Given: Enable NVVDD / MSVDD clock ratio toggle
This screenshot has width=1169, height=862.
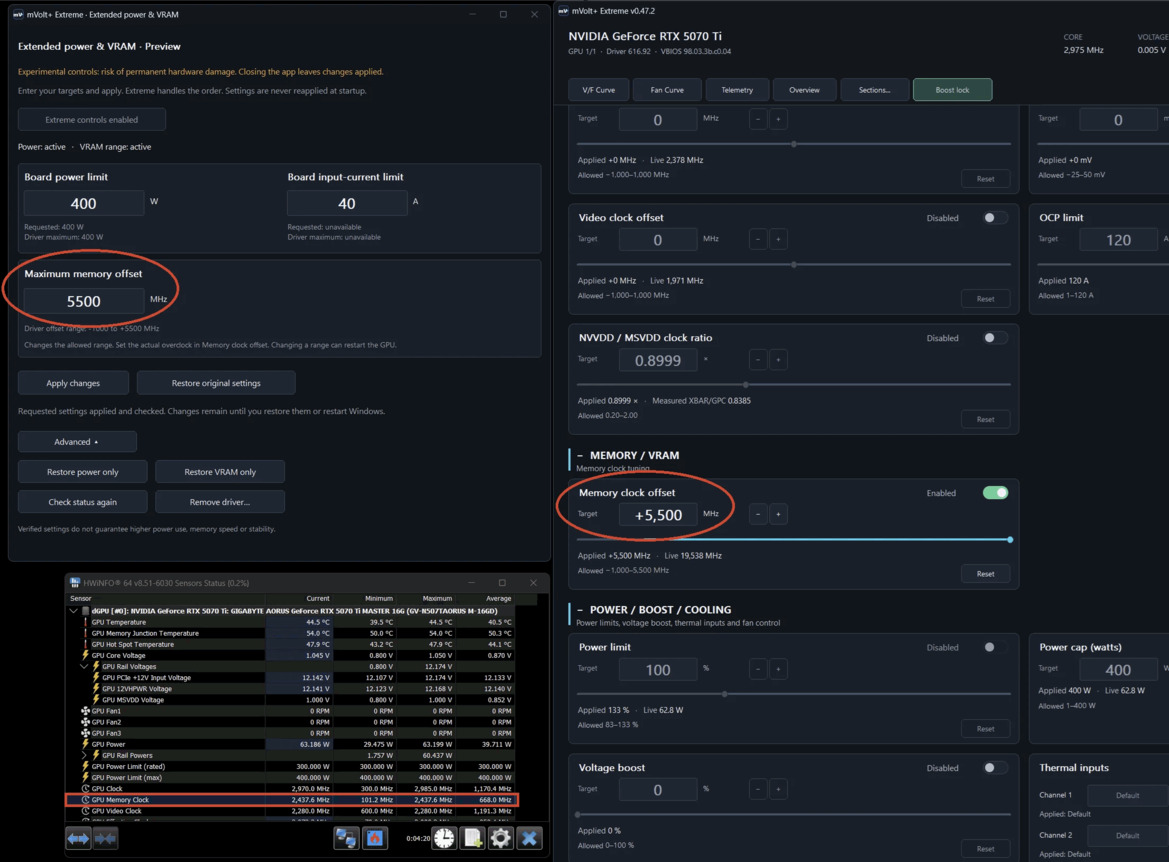Looking at the screenshot, I should pos(995,338).
